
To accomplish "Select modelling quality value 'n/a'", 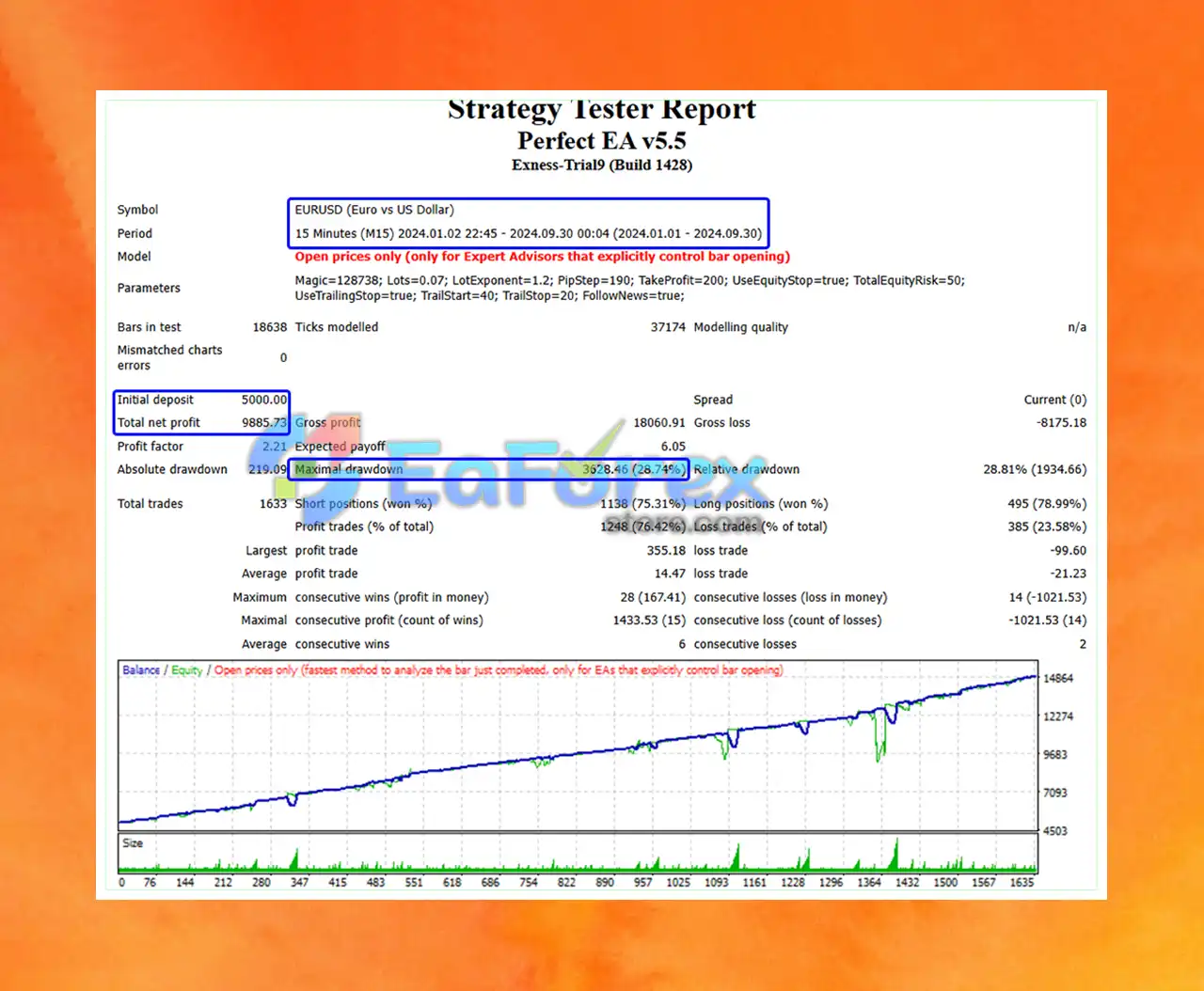I will (x=1077, y=327).
